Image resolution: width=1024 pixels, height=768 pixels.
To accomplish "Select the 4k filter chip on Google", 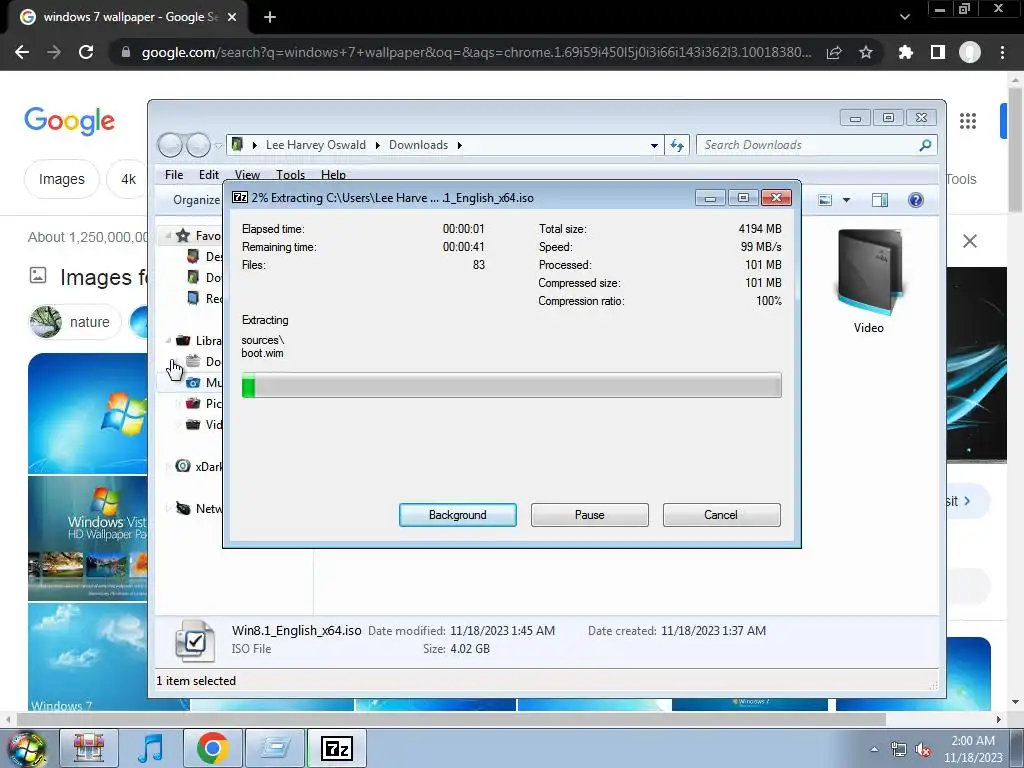I will [x=128, y=179].
